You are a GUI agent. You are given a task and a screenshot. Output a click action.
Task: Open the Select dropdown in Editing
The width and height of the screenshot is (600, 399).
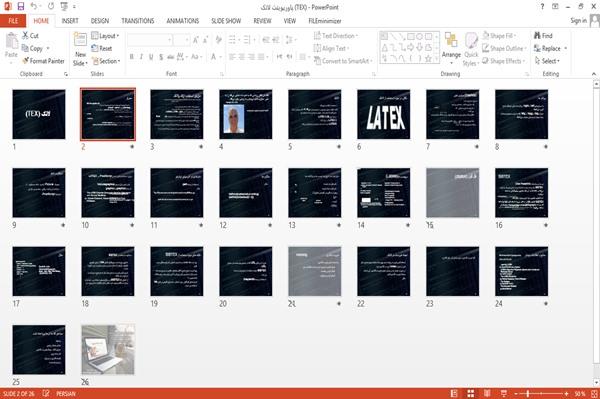coord(548,61)
